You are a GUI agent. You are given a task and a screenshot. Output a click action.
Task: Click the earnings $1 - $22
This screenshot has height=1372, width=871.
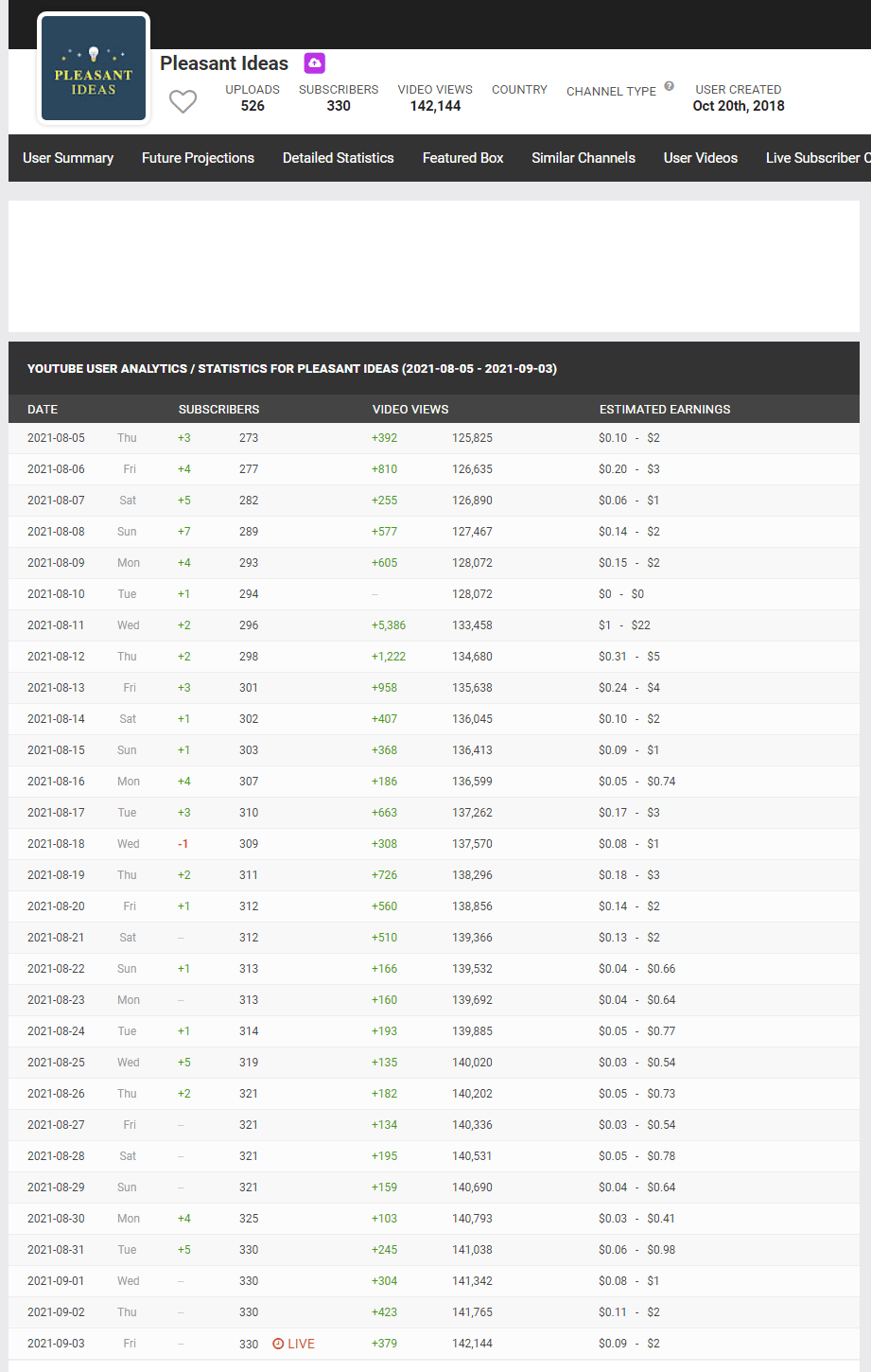point(624,625)
